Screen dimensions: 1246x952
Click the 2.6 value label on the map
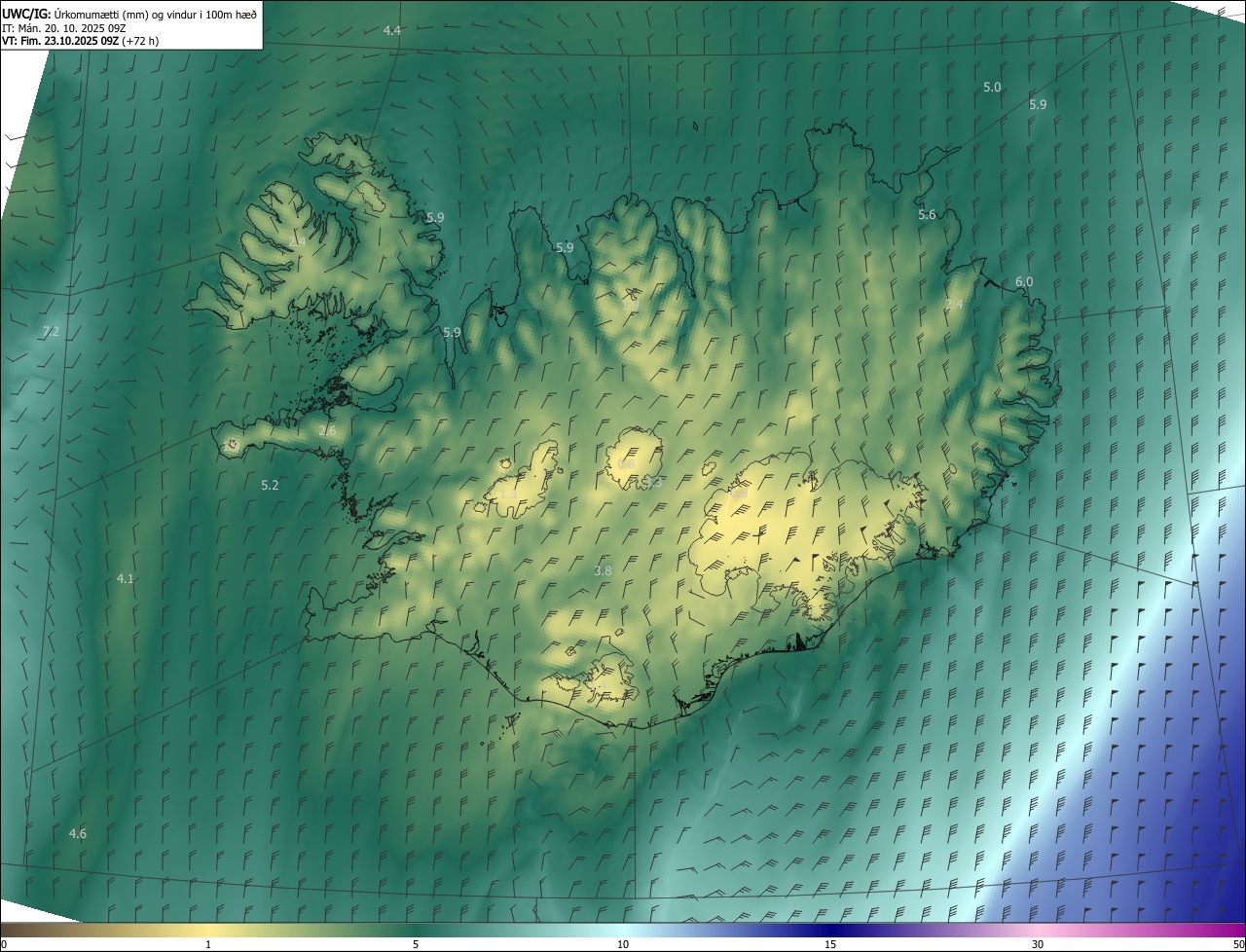pyautogui.click(x=327, y=431)
